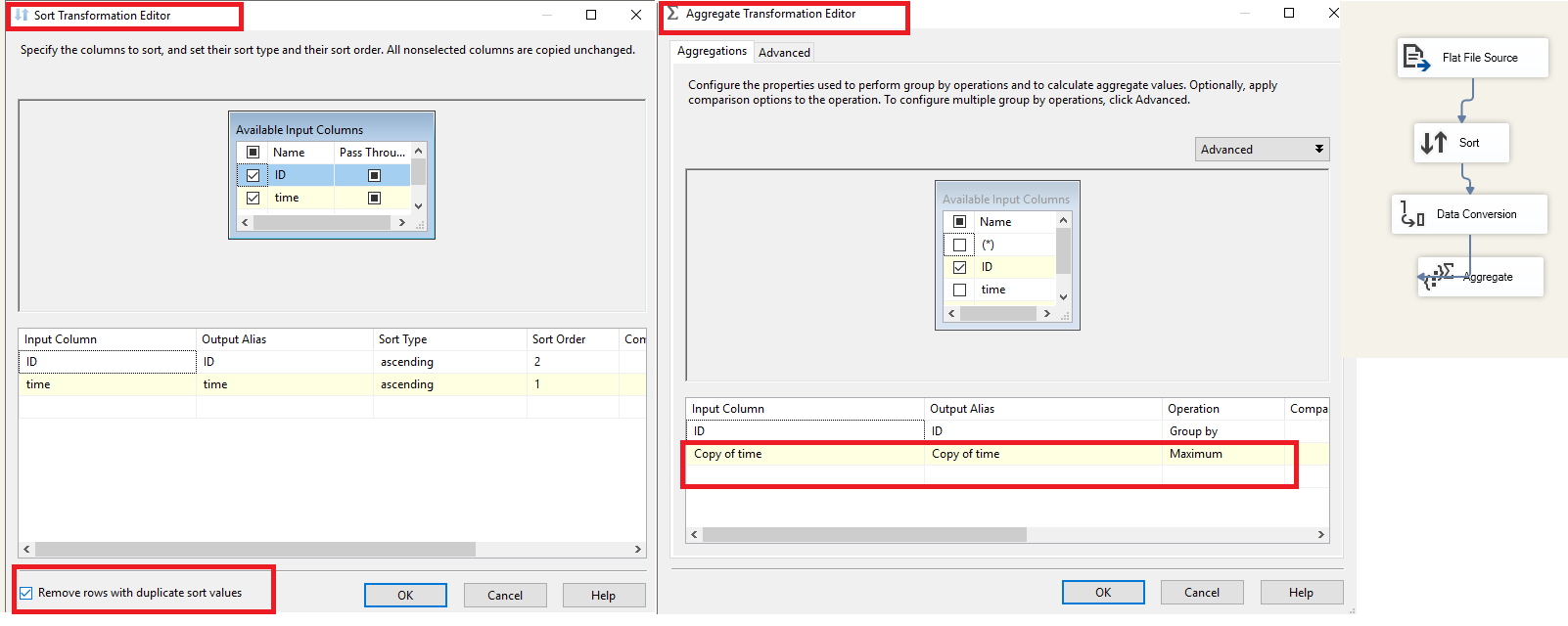
Task: Maximize the Sort Transformation Editor window
Action: pos(591,15)
